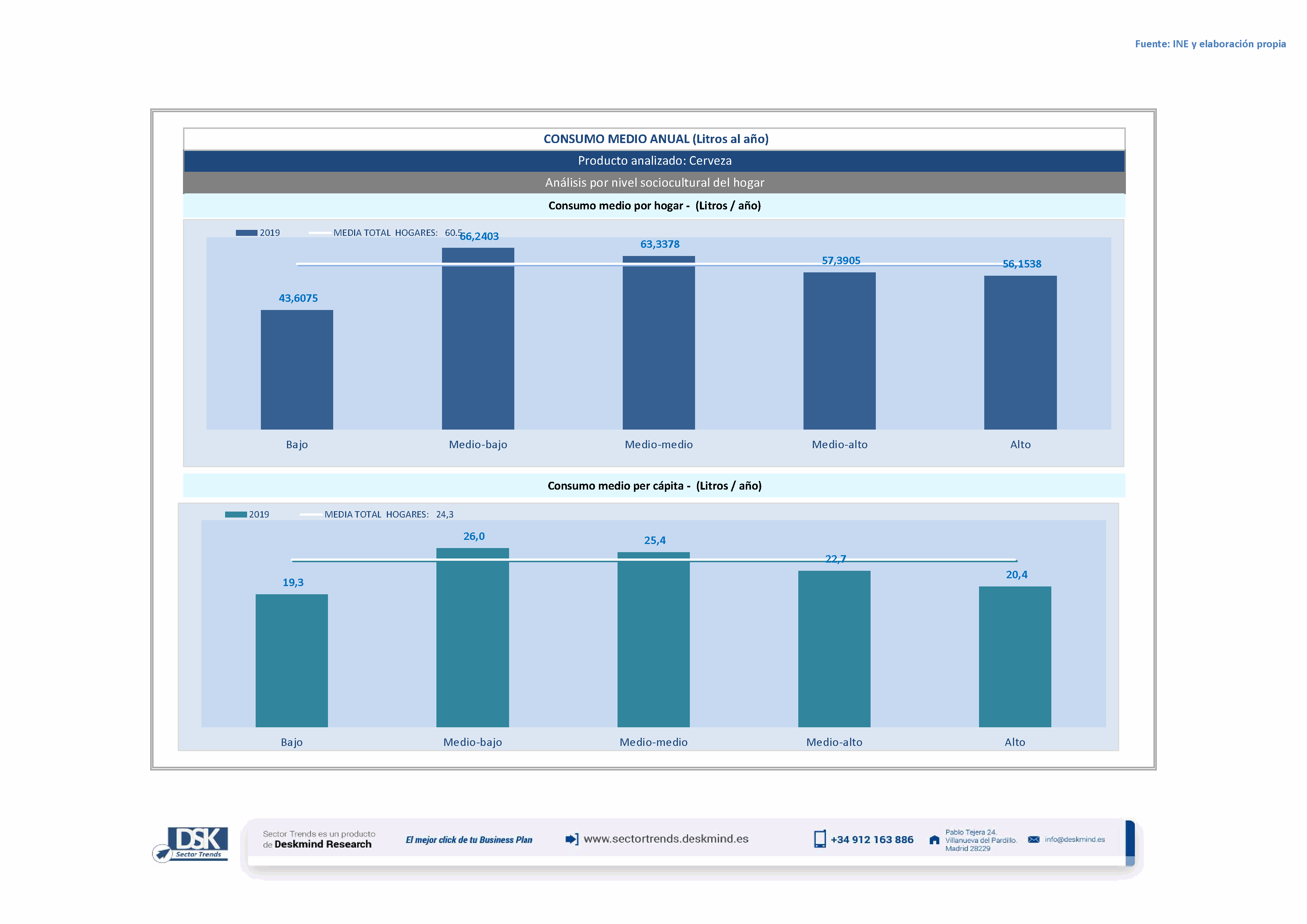
Task: Click the 63,3378 data label
Action: click(x=660, y=244)
